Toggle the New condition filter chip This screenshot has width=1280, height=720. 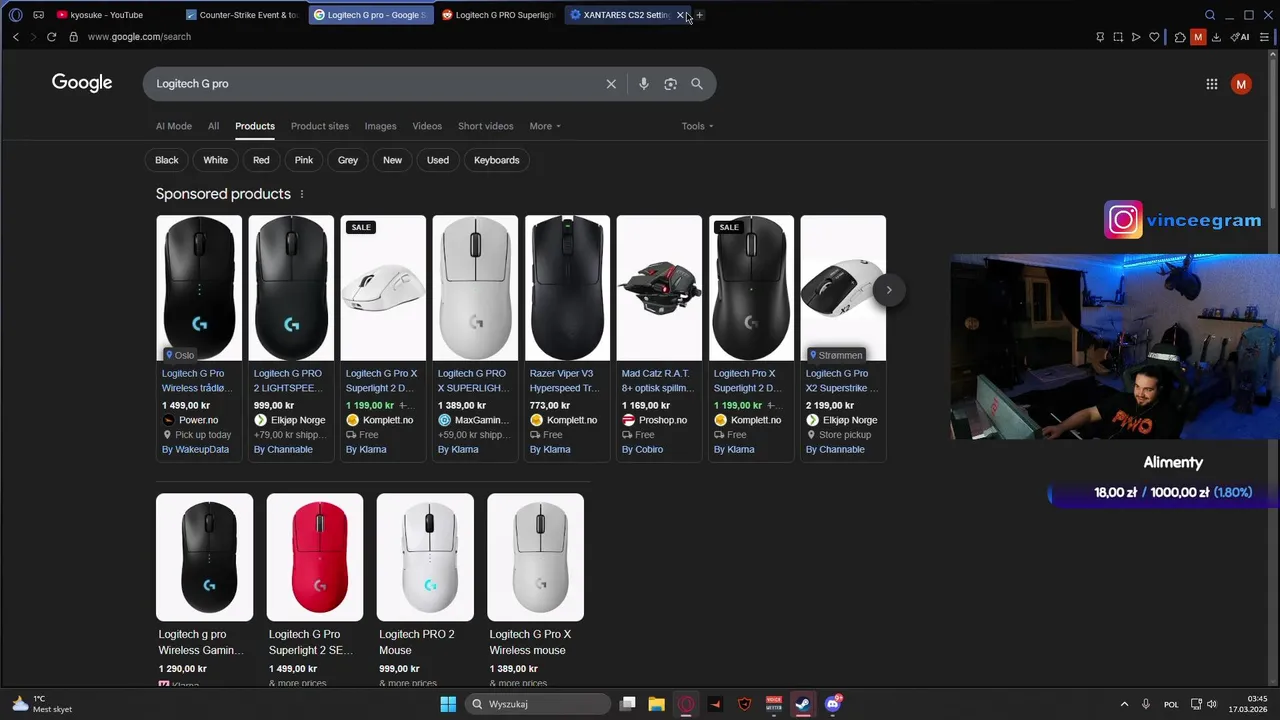tap(392, 160)
